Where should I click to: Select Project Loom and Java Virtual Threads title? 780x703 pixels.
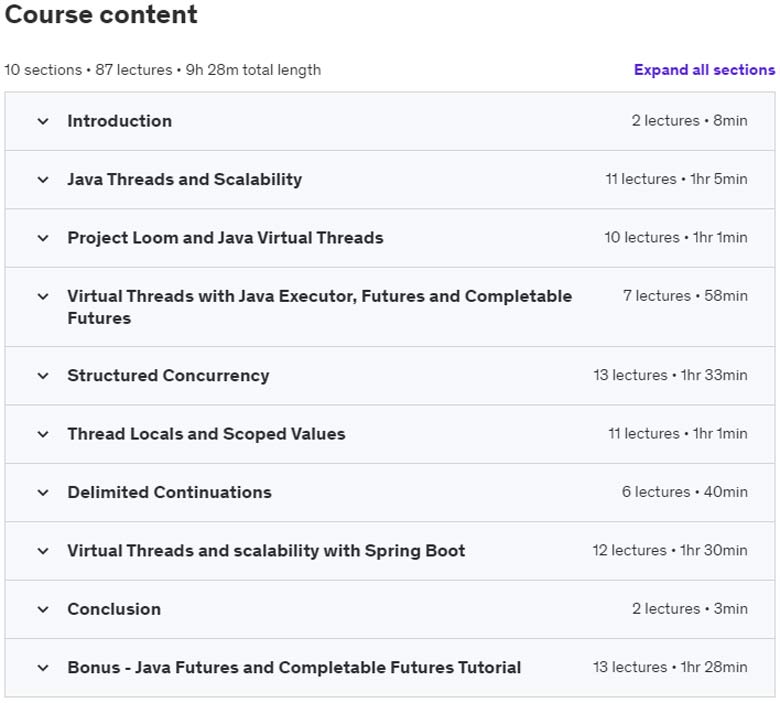point(225,238)
